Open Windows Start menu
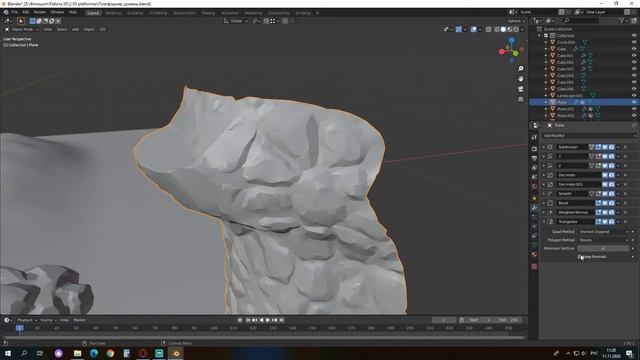The height and width of the screenshot is (360, 640). pyautogui.click(x=8, y=353)
